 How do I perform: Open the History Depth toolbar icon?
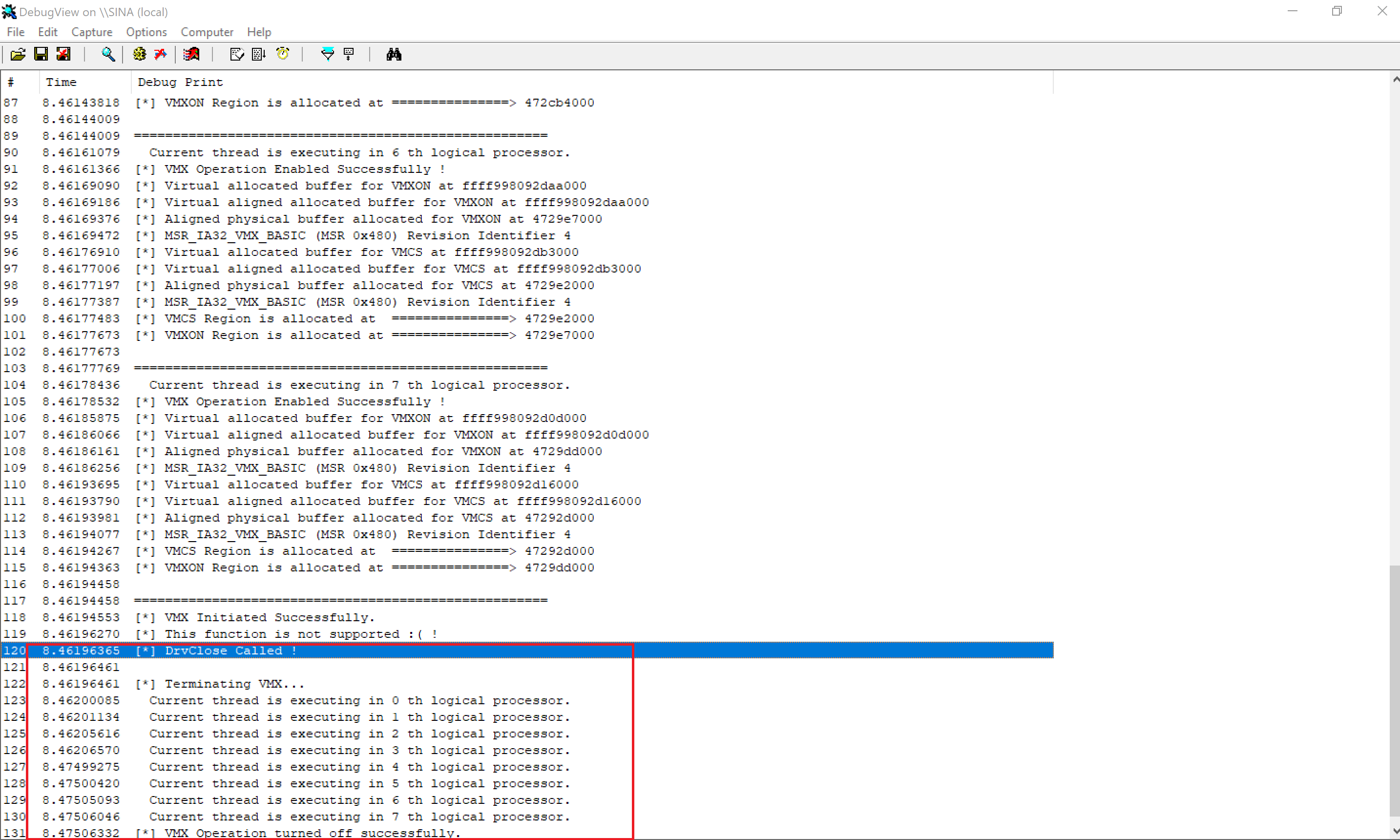(x=349, y=54)
